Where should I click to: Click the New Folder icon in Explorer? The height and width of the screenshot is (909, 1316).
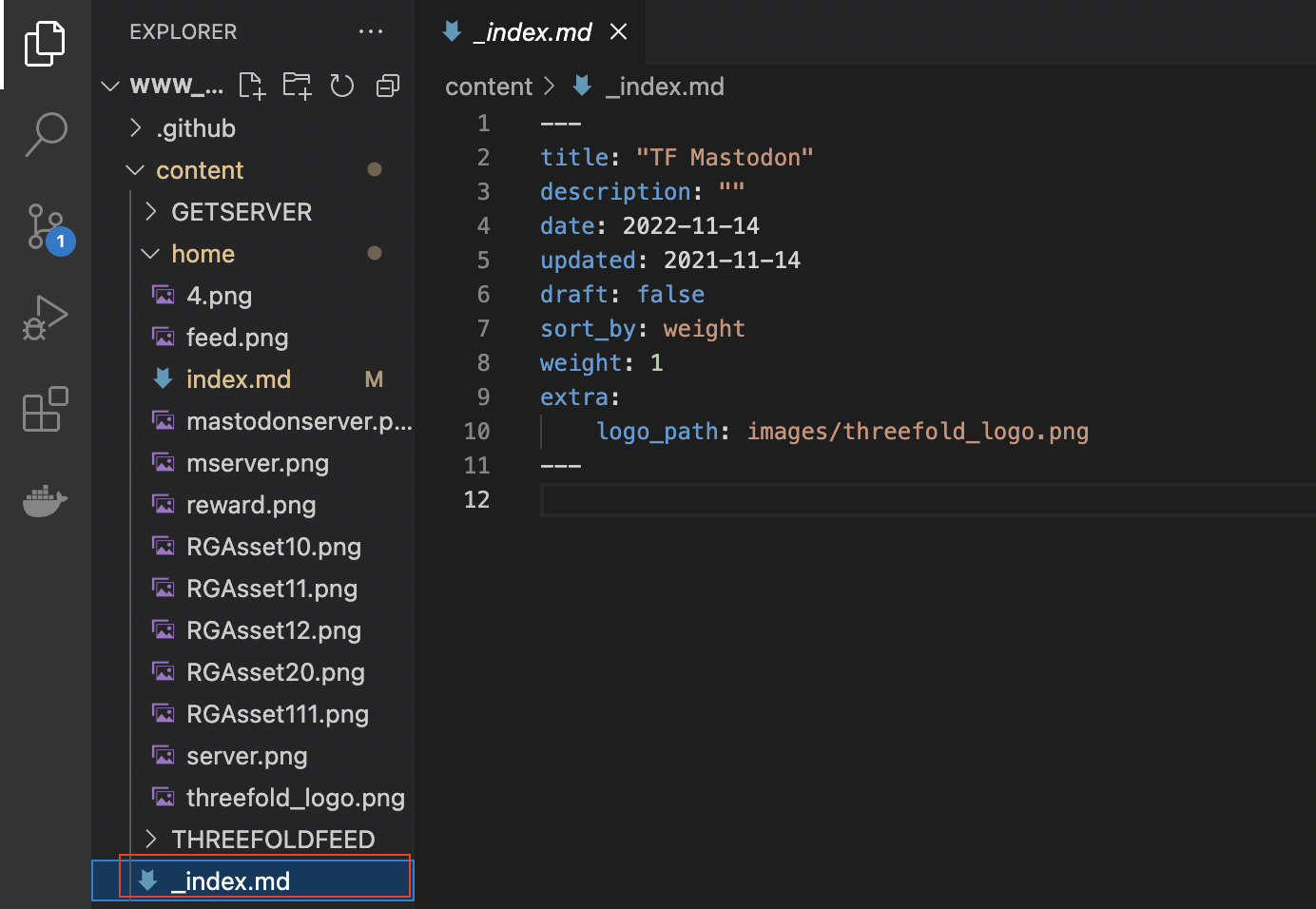(x=297, y=86)
